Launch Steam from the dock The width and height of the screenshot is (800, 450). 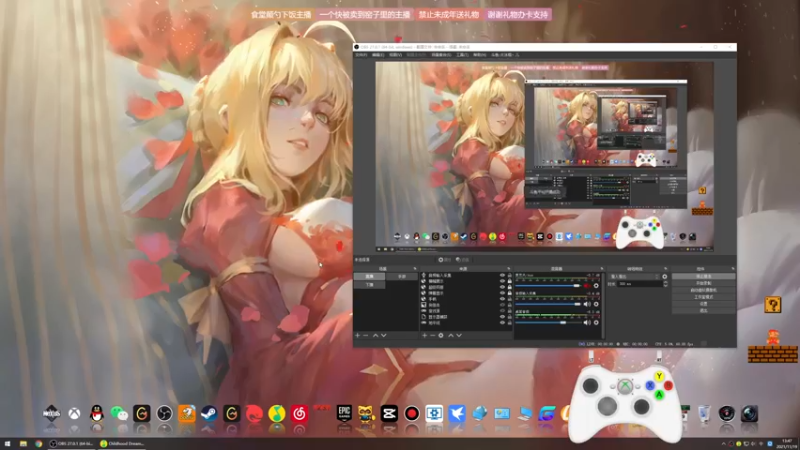pyautogui.click(x=209, y=413)
